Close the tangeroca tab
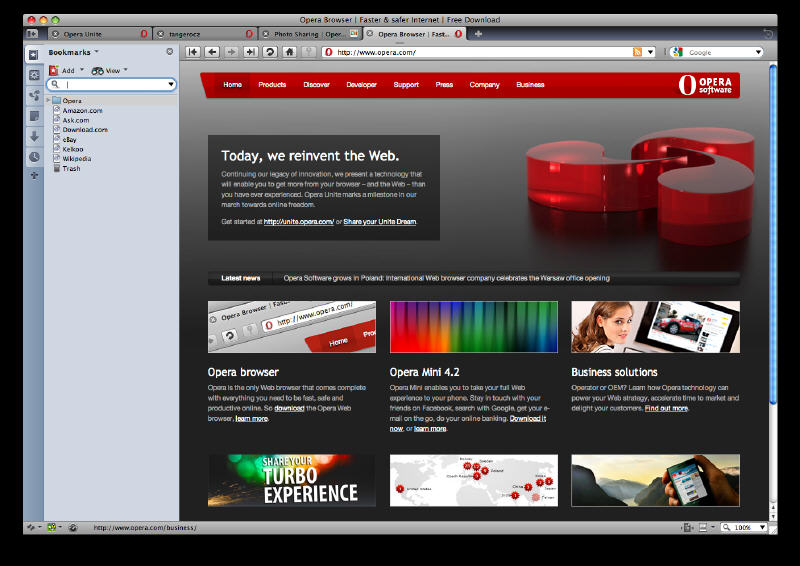Screen dimensions: 800x566 coord(160,34)
